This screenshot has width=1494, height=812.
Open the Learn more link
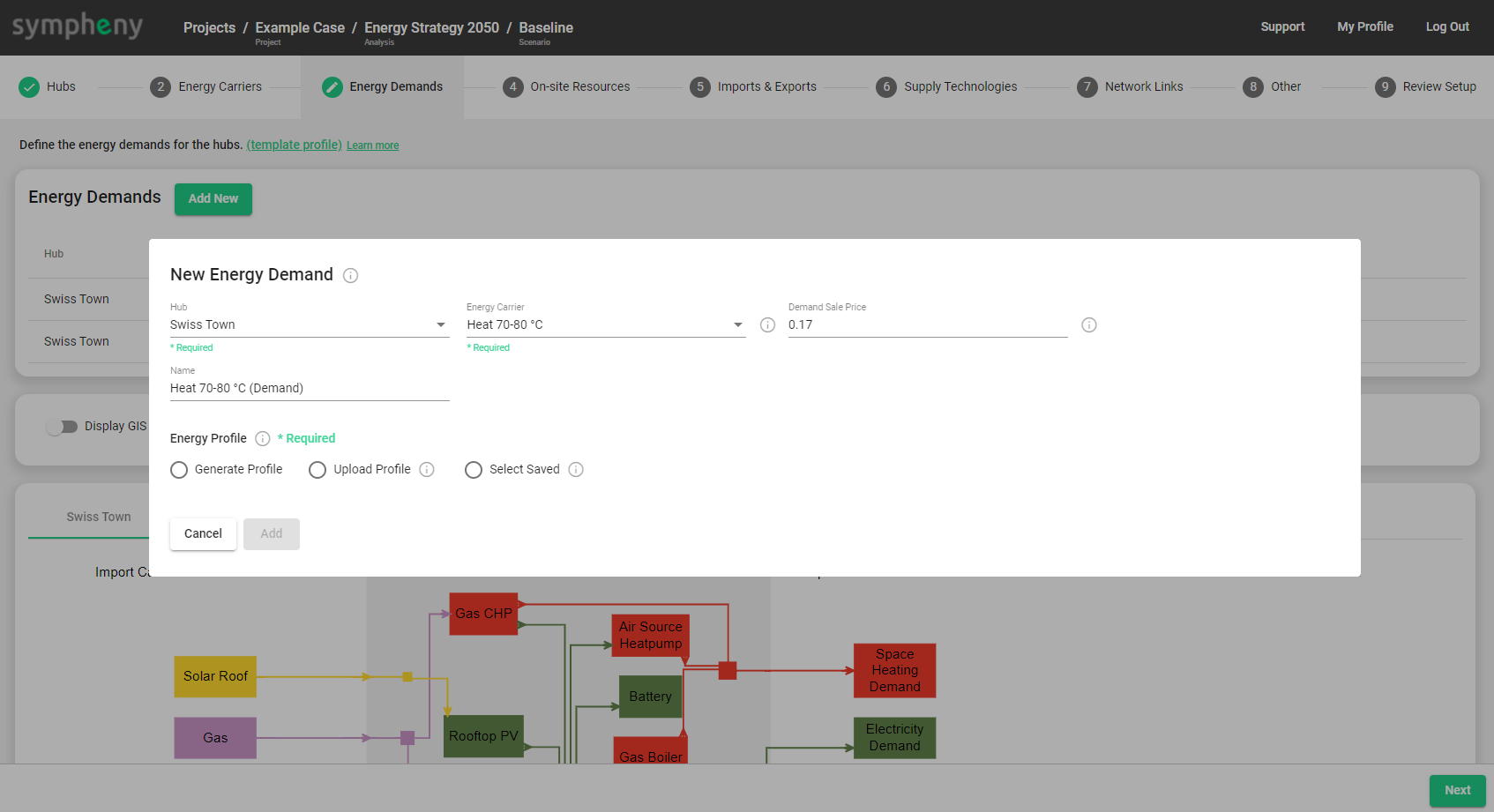[372, 145]
